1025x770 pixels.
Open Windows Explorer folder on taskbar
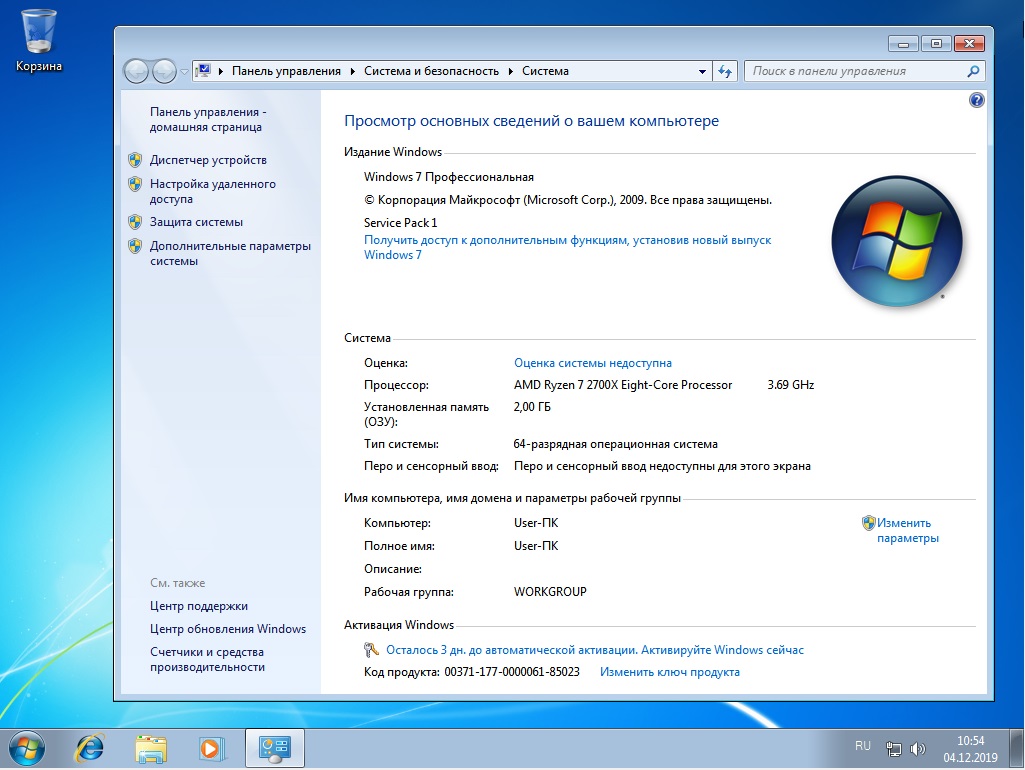[x=151, y=748]
